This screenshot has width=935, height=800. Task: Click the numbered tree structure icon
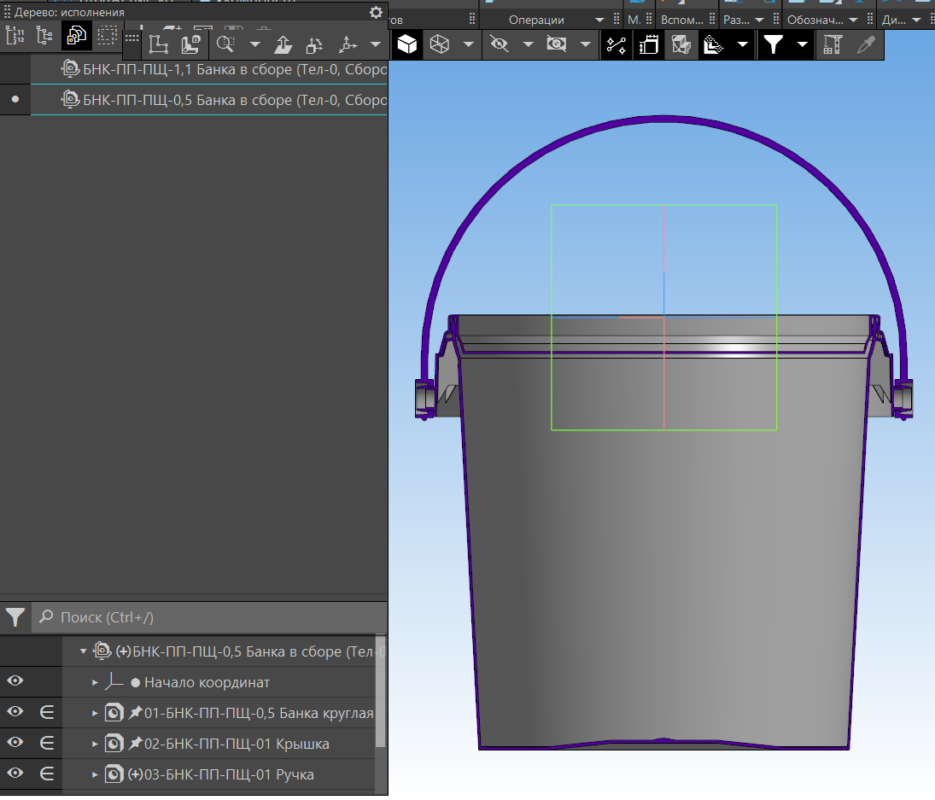pos(15,36)
